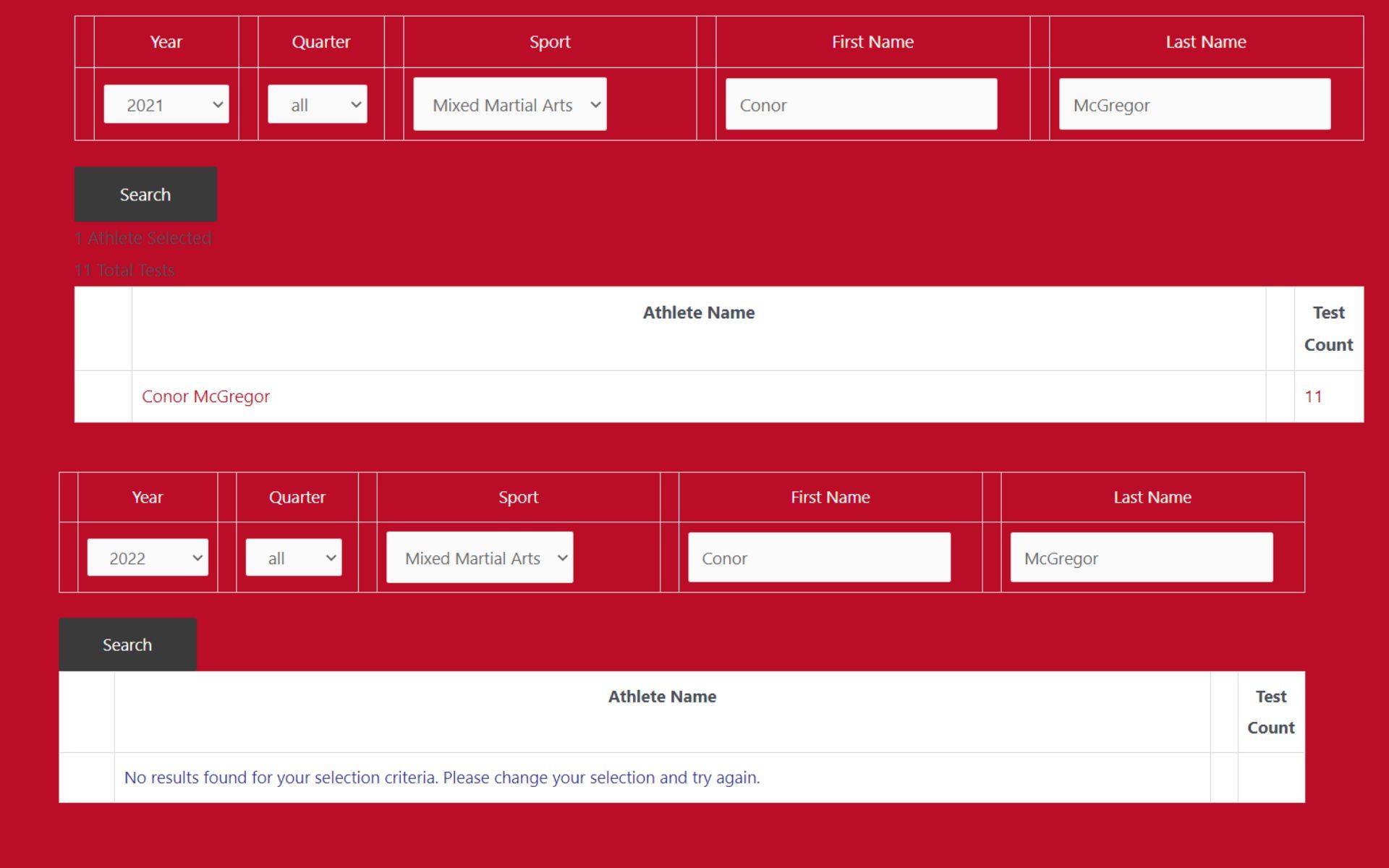The height and width of the screenshot is (868, 1389).
Task: Click the Last Name field for 2022
Action: [x=1142, y=558]
